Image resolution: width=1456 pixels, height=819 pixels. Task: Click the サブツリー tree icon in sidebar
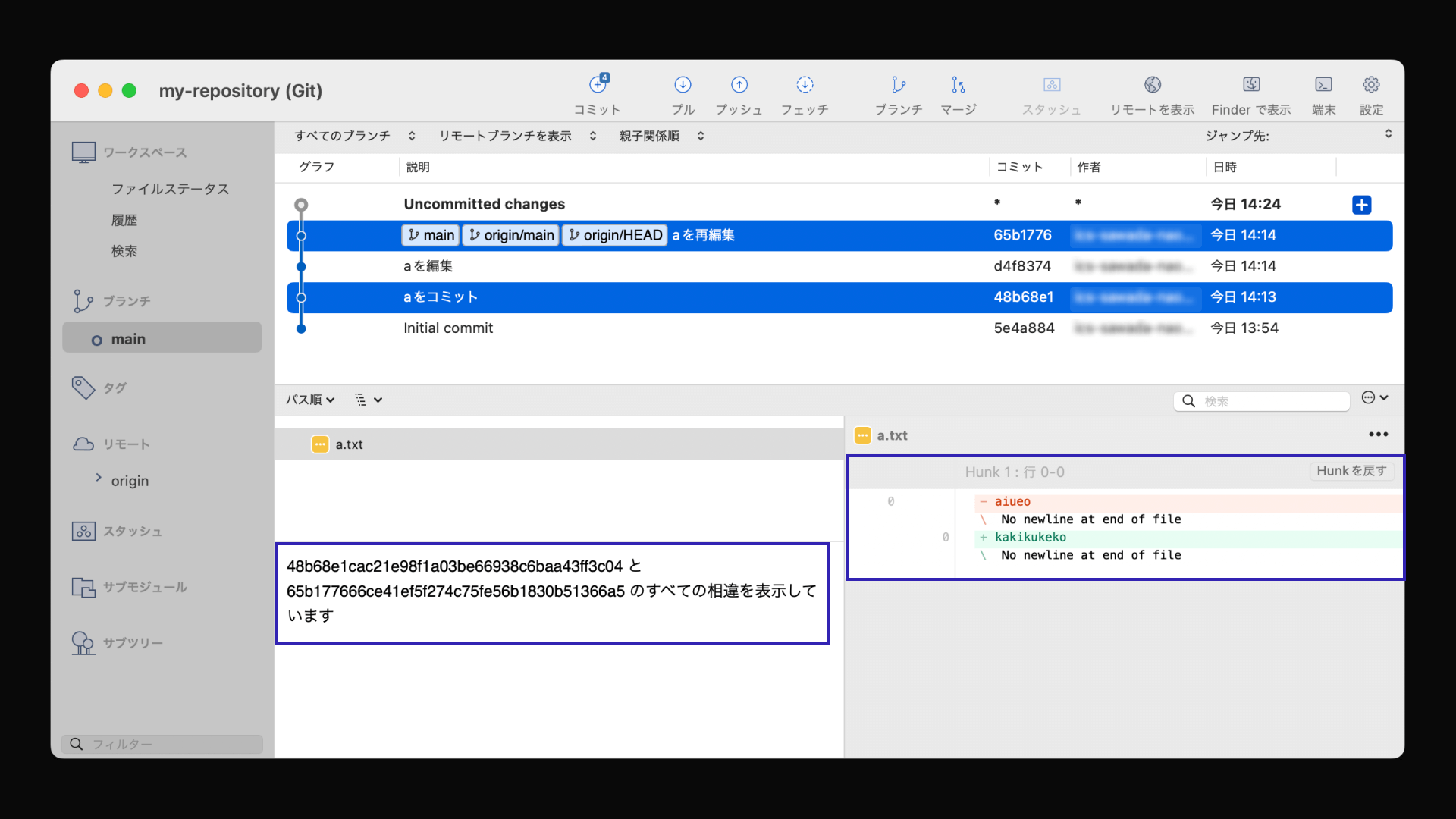point(83,643)
